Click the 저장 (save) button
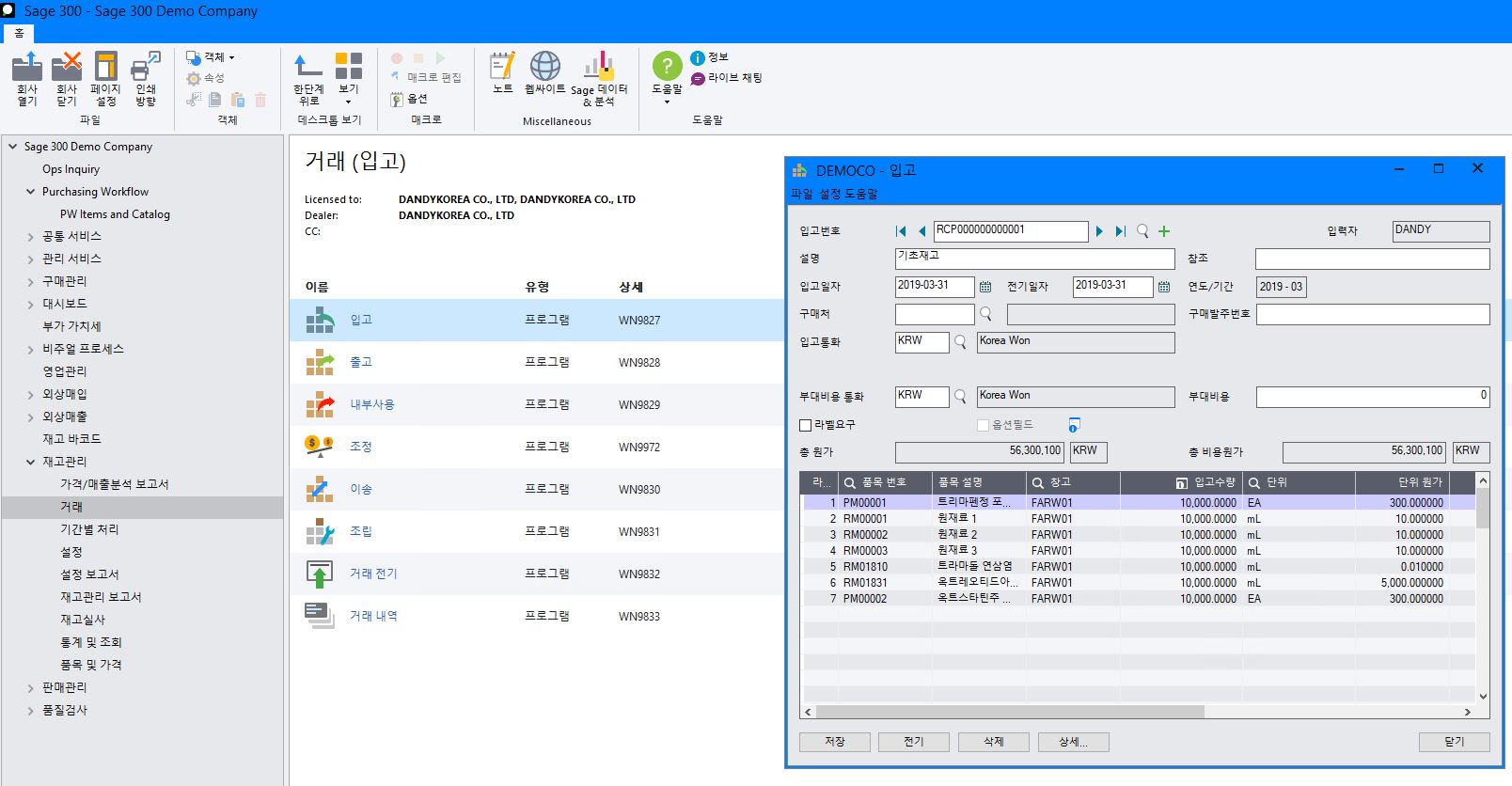This screenshot has height=786, width=1512. [835, 742]
